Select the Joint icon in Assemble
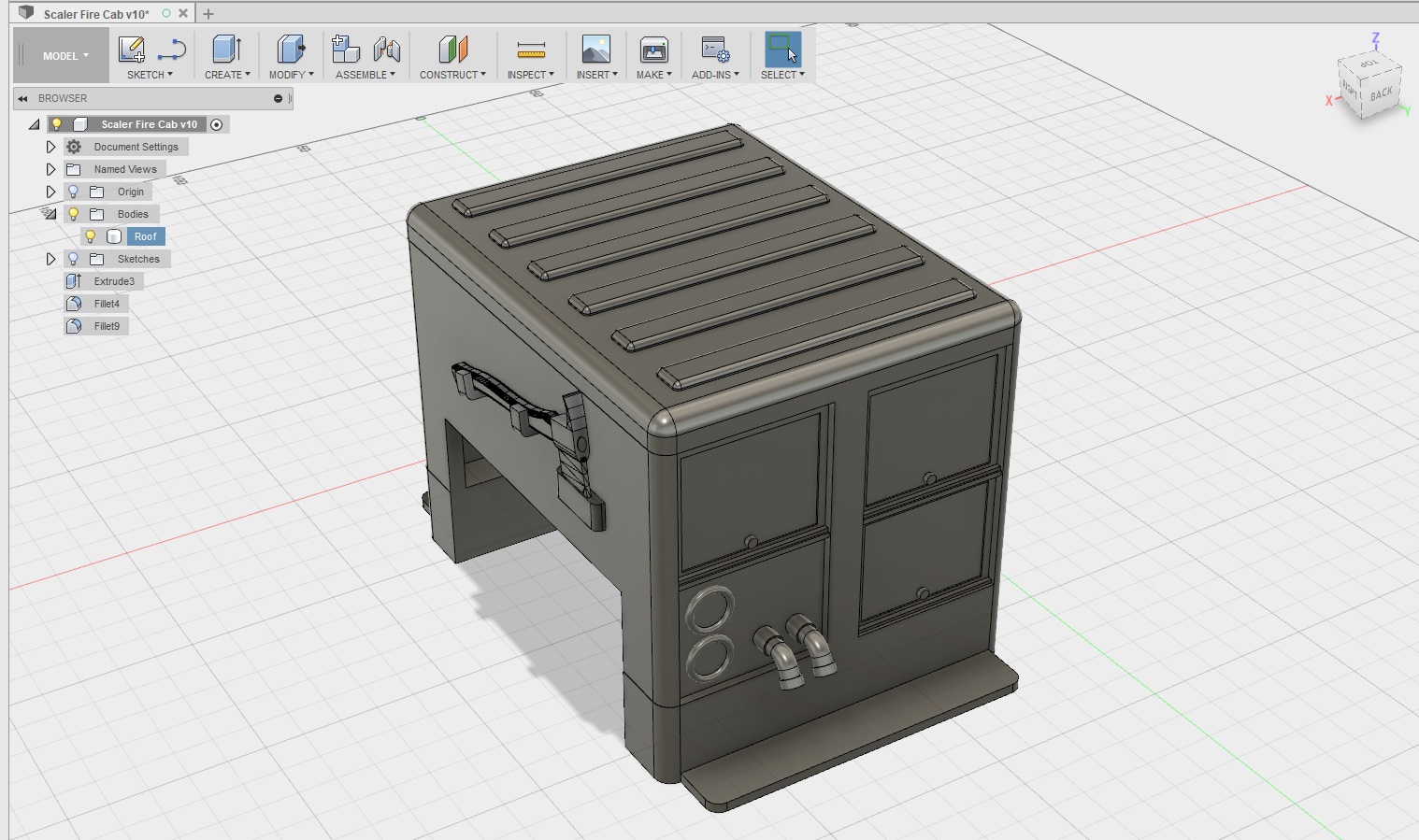 (x=386, y=50)
